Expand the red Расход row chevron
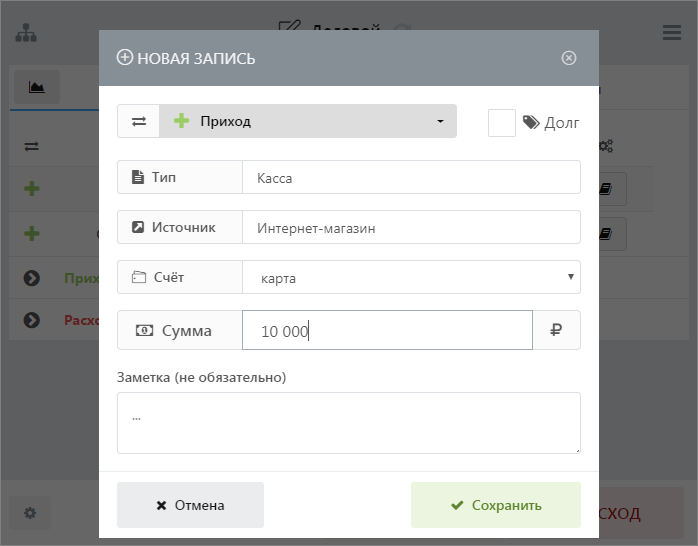Screen dimensions: 698x546 31,320
